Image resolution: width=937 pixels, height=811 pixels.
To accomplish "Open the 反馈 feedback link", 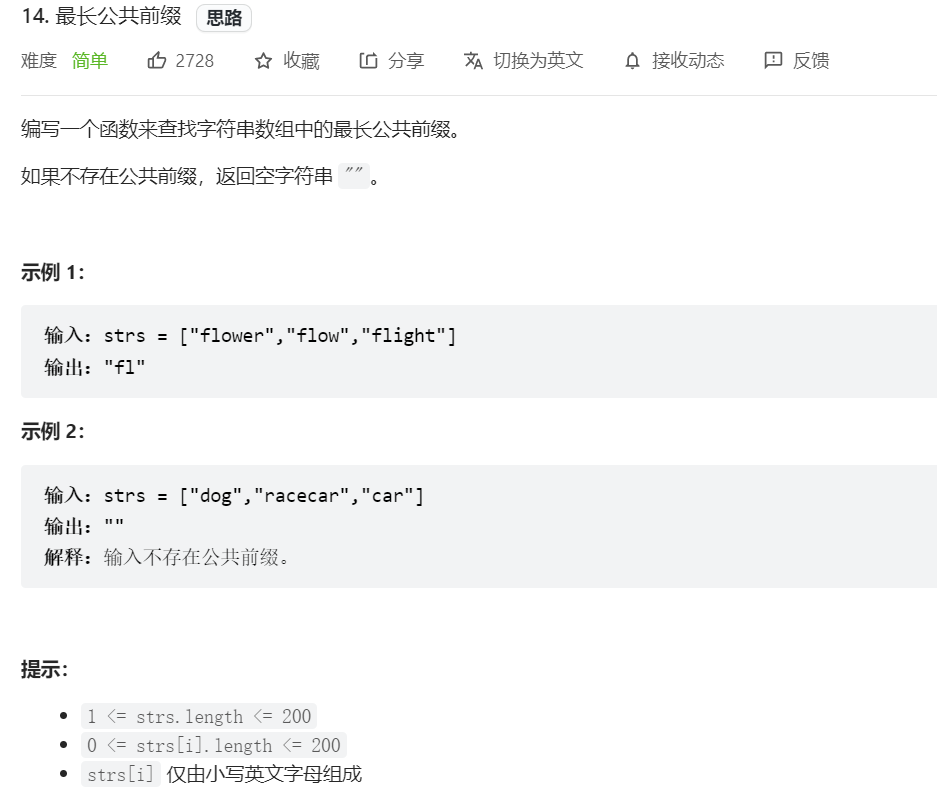I will 811,61.
